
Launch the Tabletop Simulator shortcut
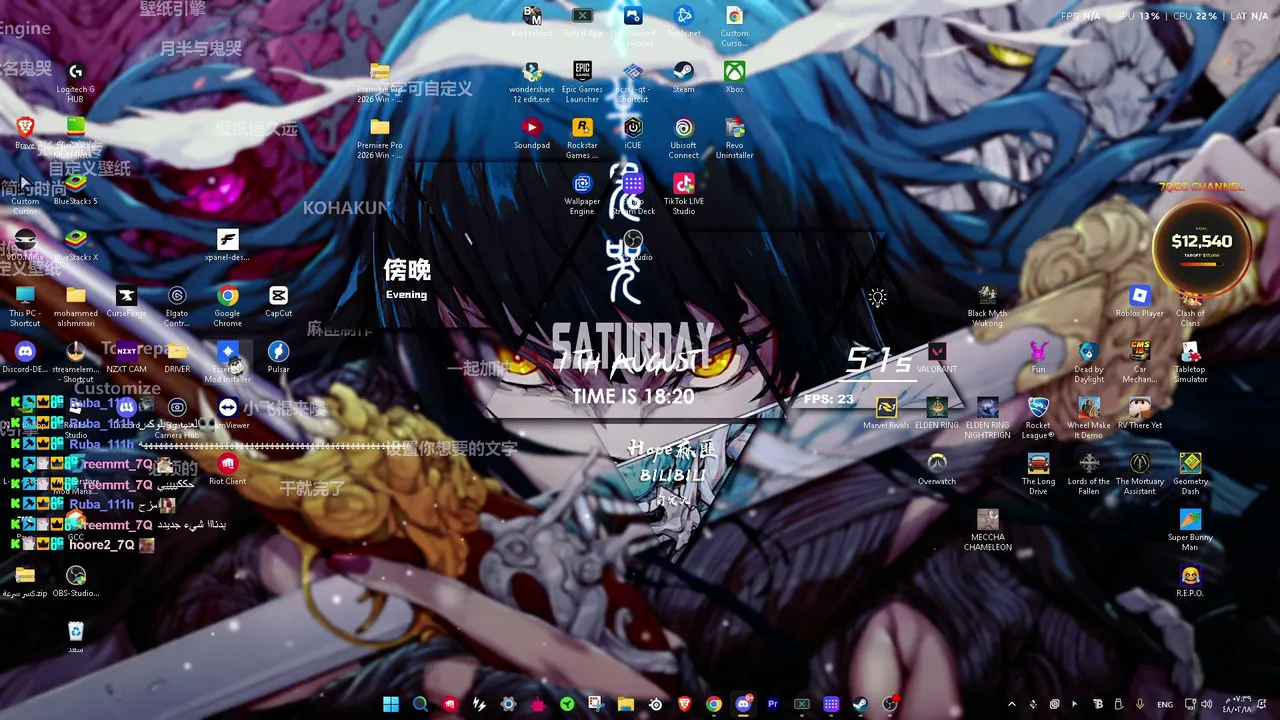tap(1190, 362)
